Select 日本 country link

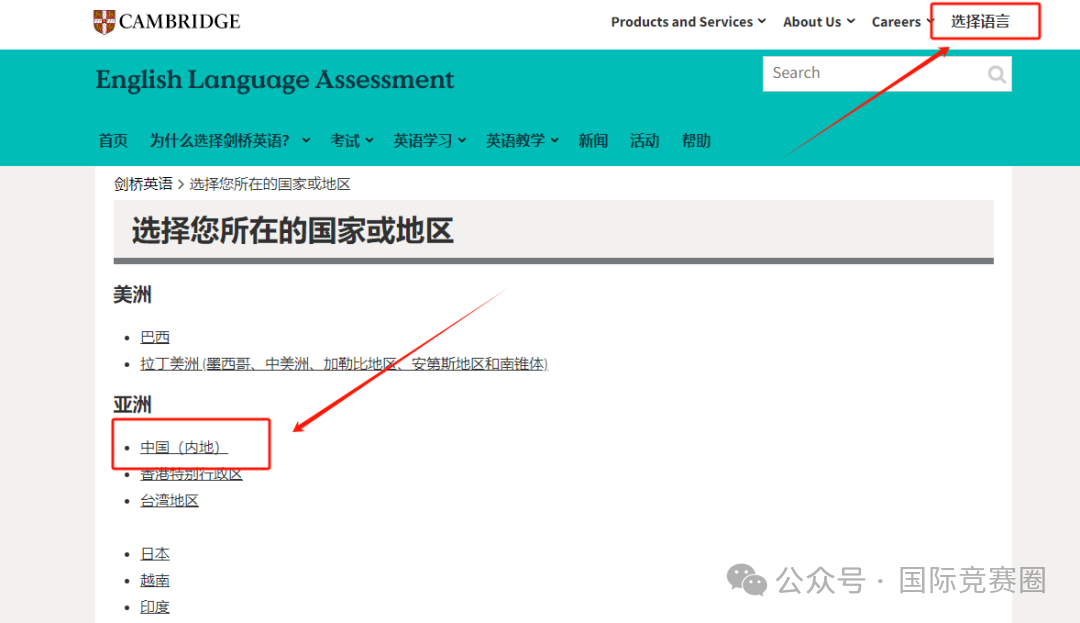155,554
